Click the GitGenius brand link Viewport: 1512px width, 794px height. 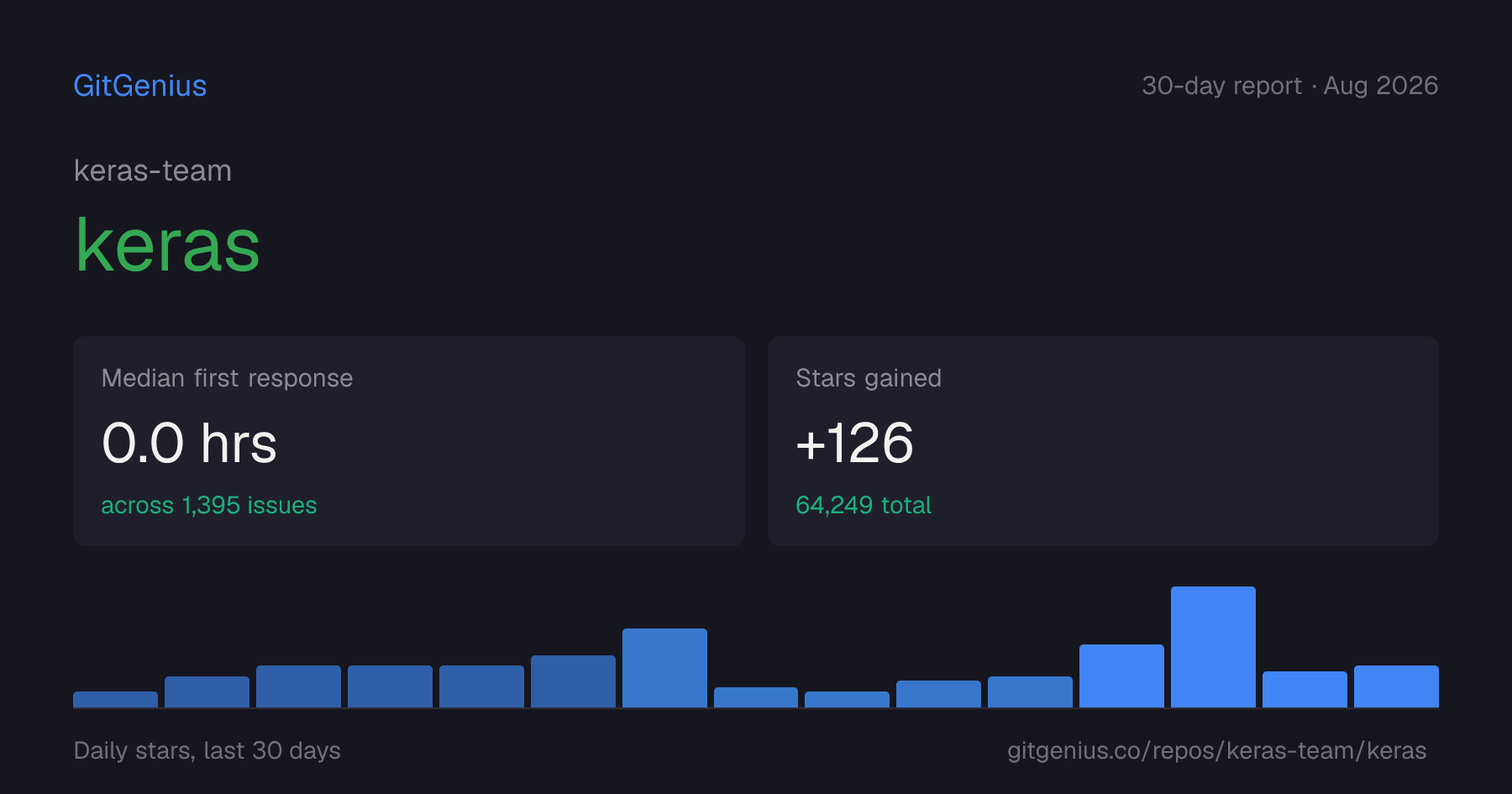[x=140, y=86]
